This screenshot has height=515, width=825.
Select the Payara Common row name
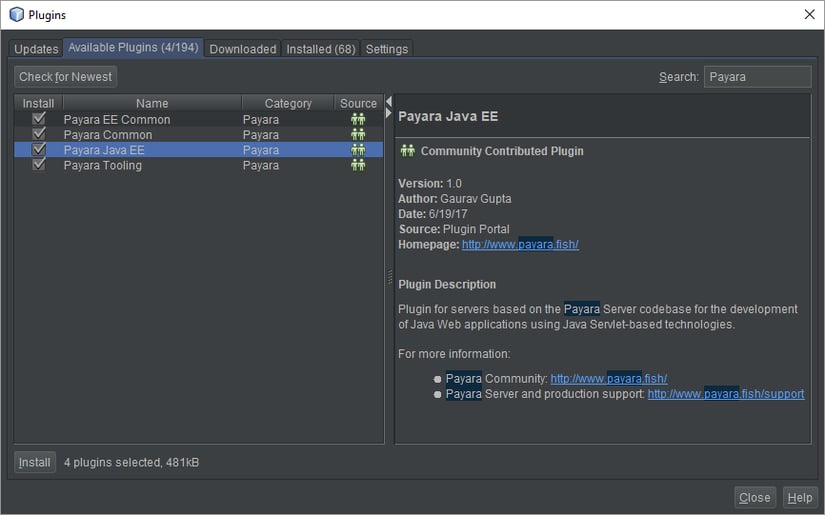[108, 135]
